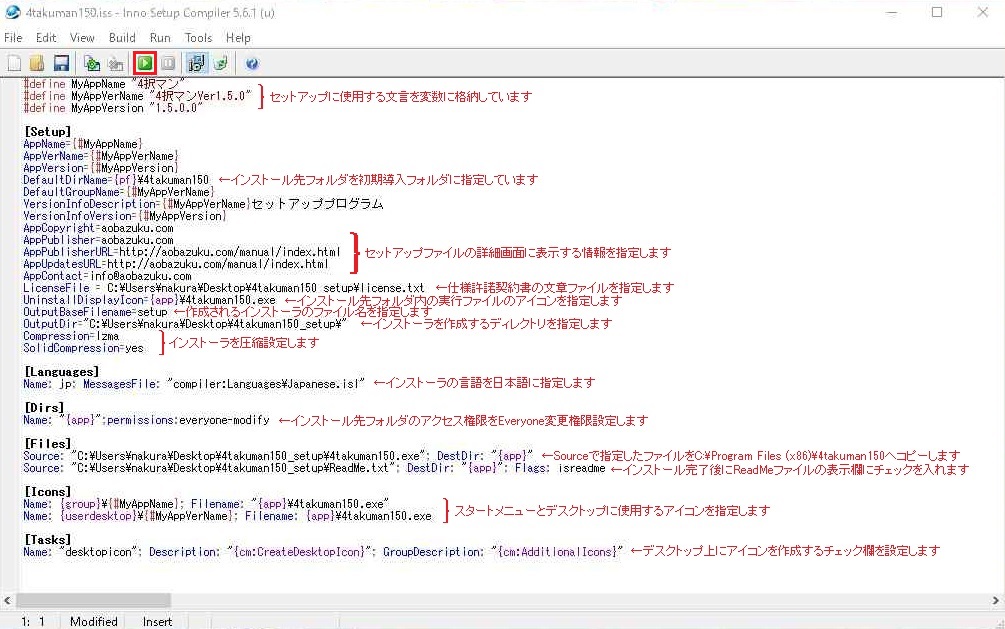Click the 'AppUpdatesURL' line
This screenshot has width=1005, height=629.
[176, 264]
